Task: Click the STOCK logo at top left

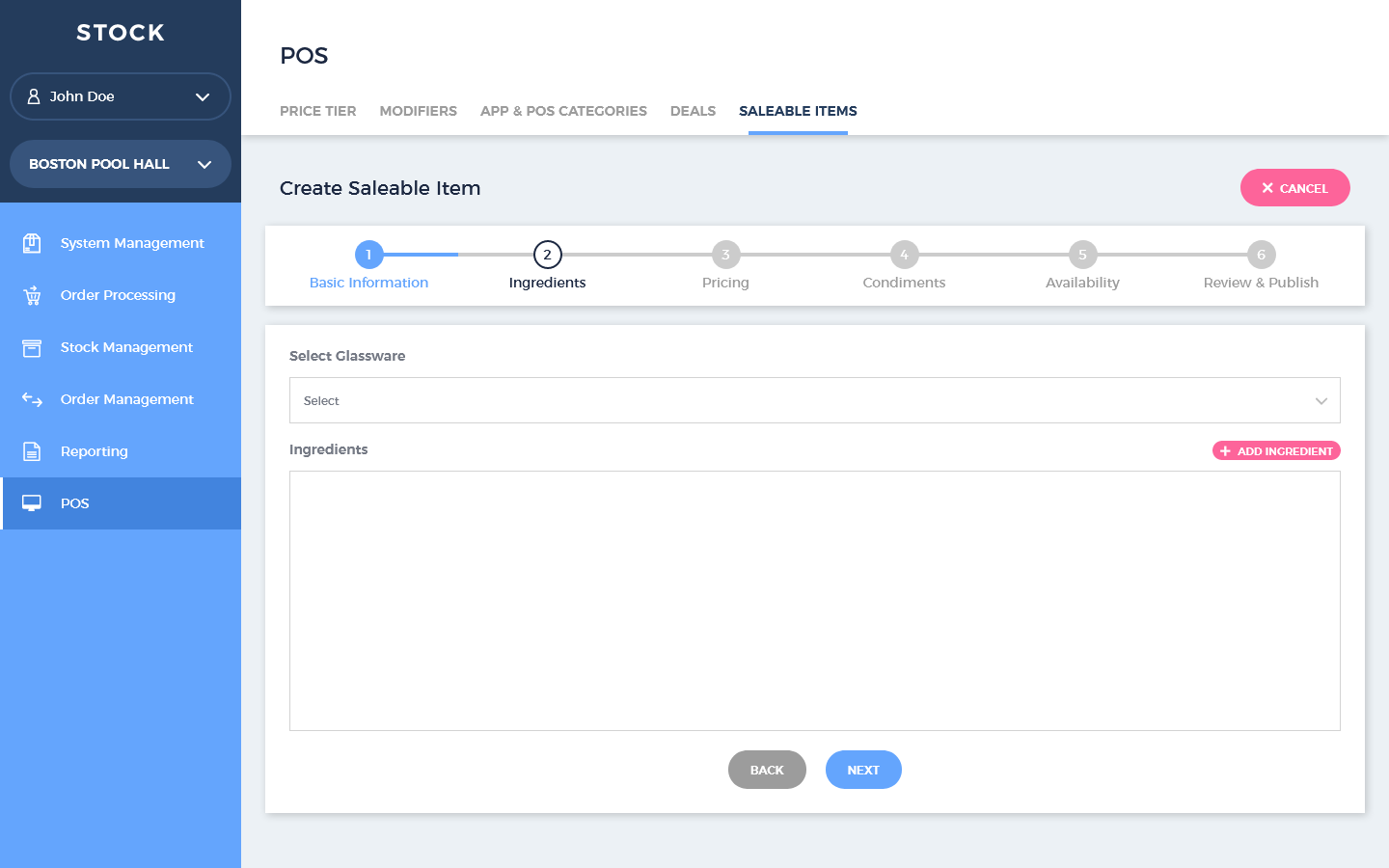Action: pos(121,33)
